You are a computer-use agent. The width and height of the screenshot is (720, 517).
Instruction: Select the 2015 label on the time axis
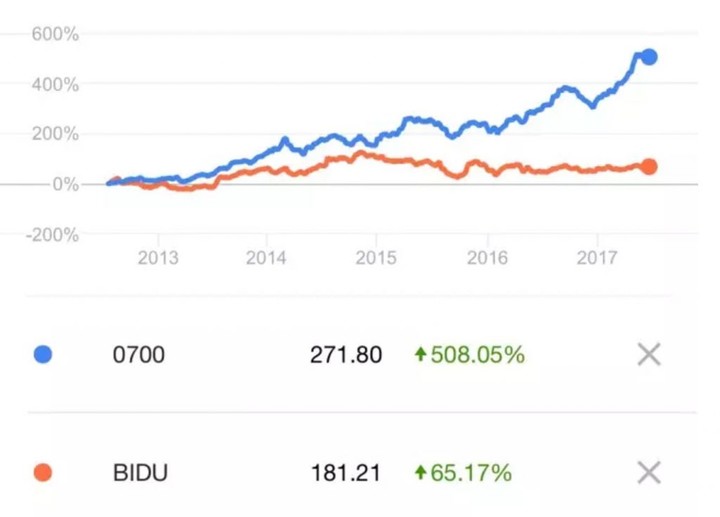point(376,258)
